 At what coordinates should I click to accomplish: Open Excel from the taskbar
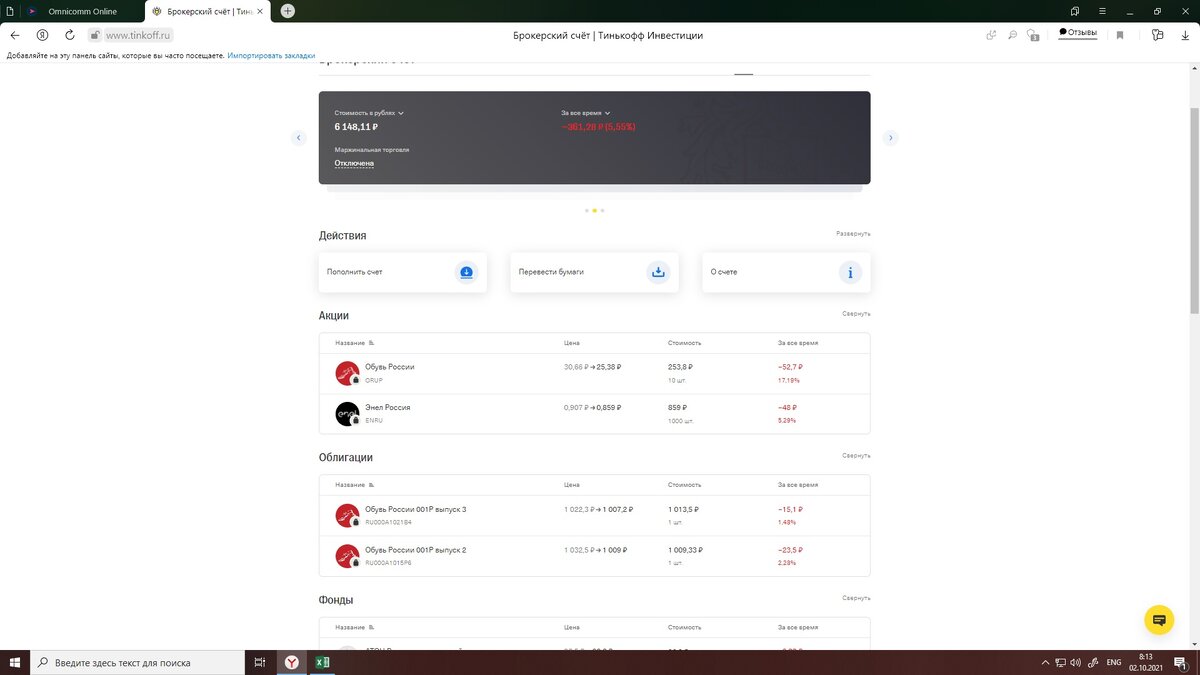(323, 662)
